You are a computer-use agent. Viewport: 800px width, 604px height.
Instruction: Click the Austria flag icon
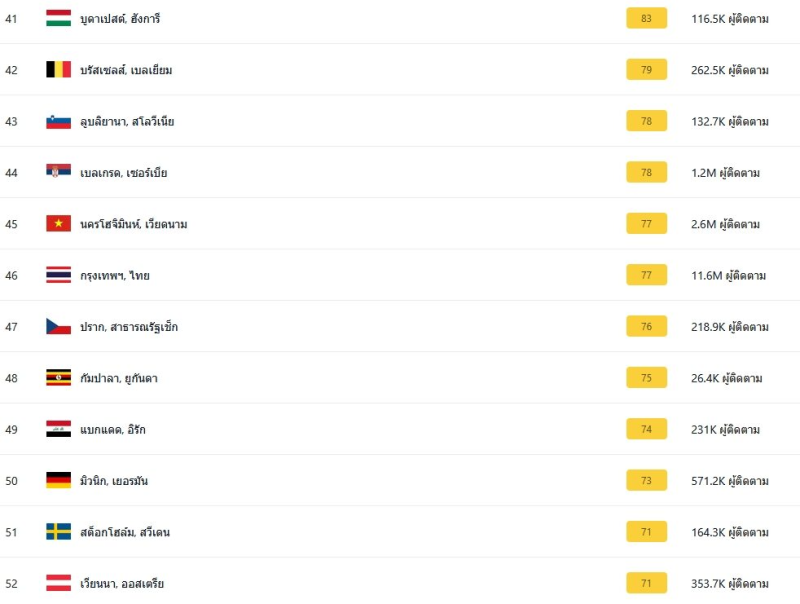[x=58, y=583]
